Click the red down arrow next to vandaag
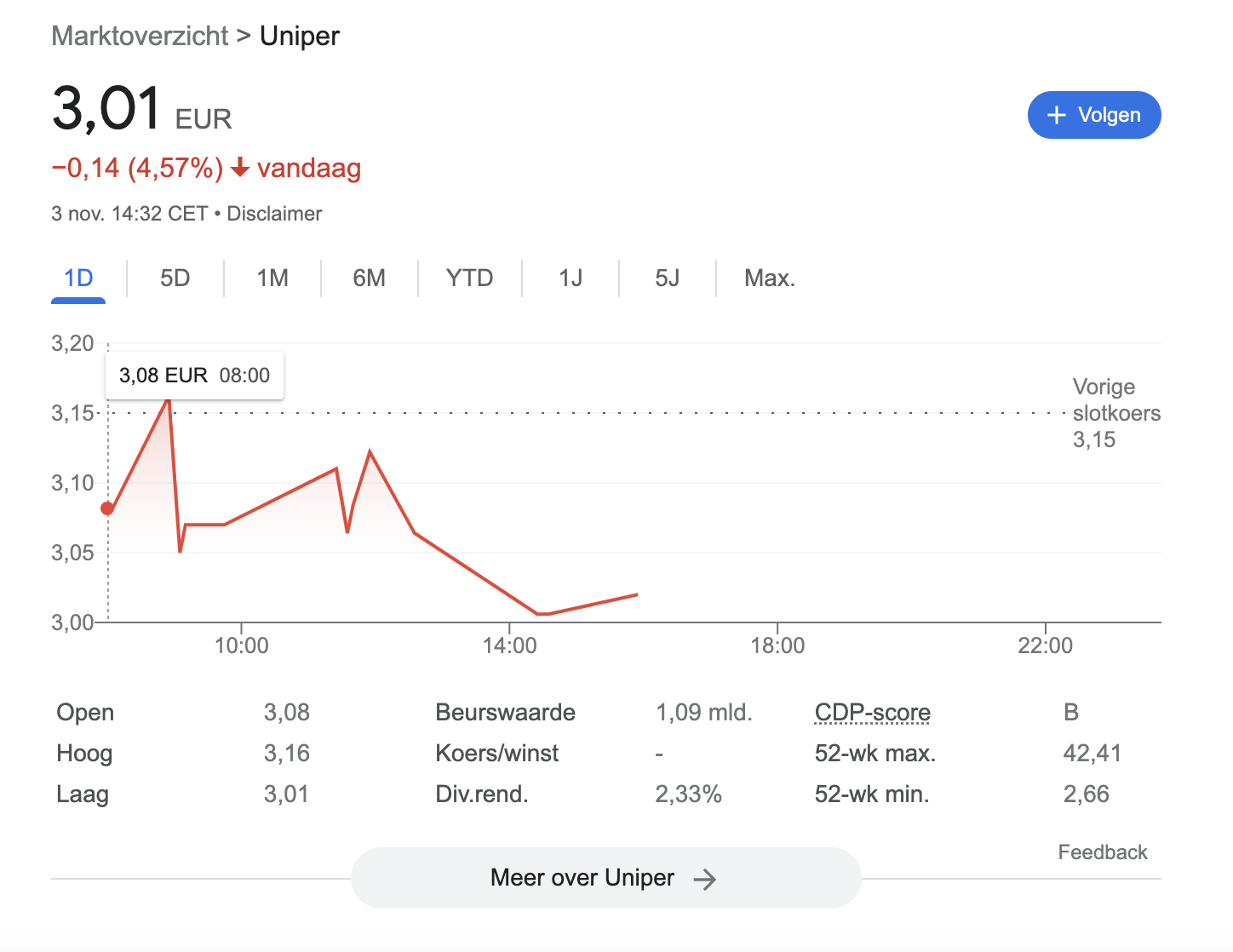Screen dimensions: 1233x952 point(240,168)
